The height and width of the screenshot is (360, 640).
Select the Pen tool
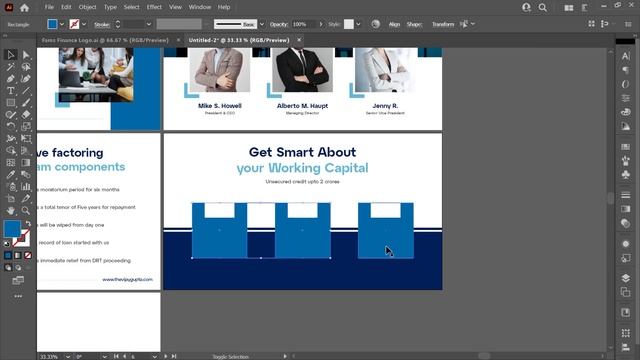pyautogui.click(x=11, y=79)
